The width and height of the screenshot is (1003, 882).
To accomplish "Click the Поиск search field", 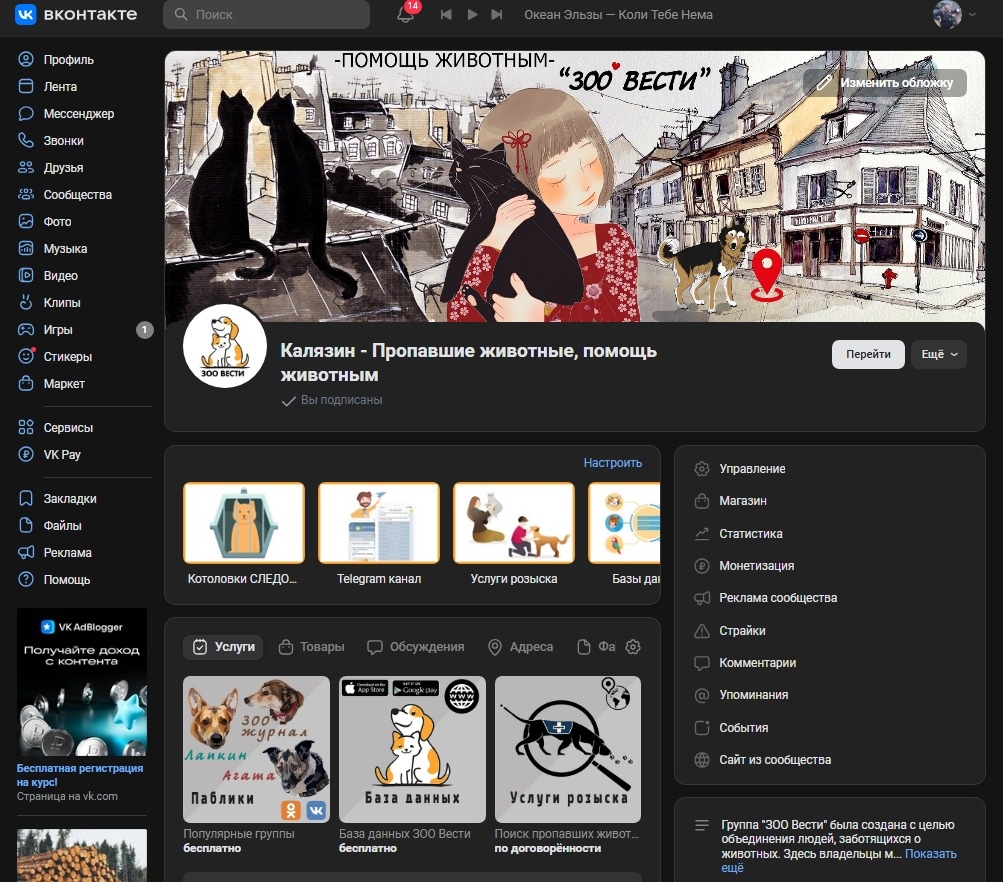I will [x=266, y=14].
